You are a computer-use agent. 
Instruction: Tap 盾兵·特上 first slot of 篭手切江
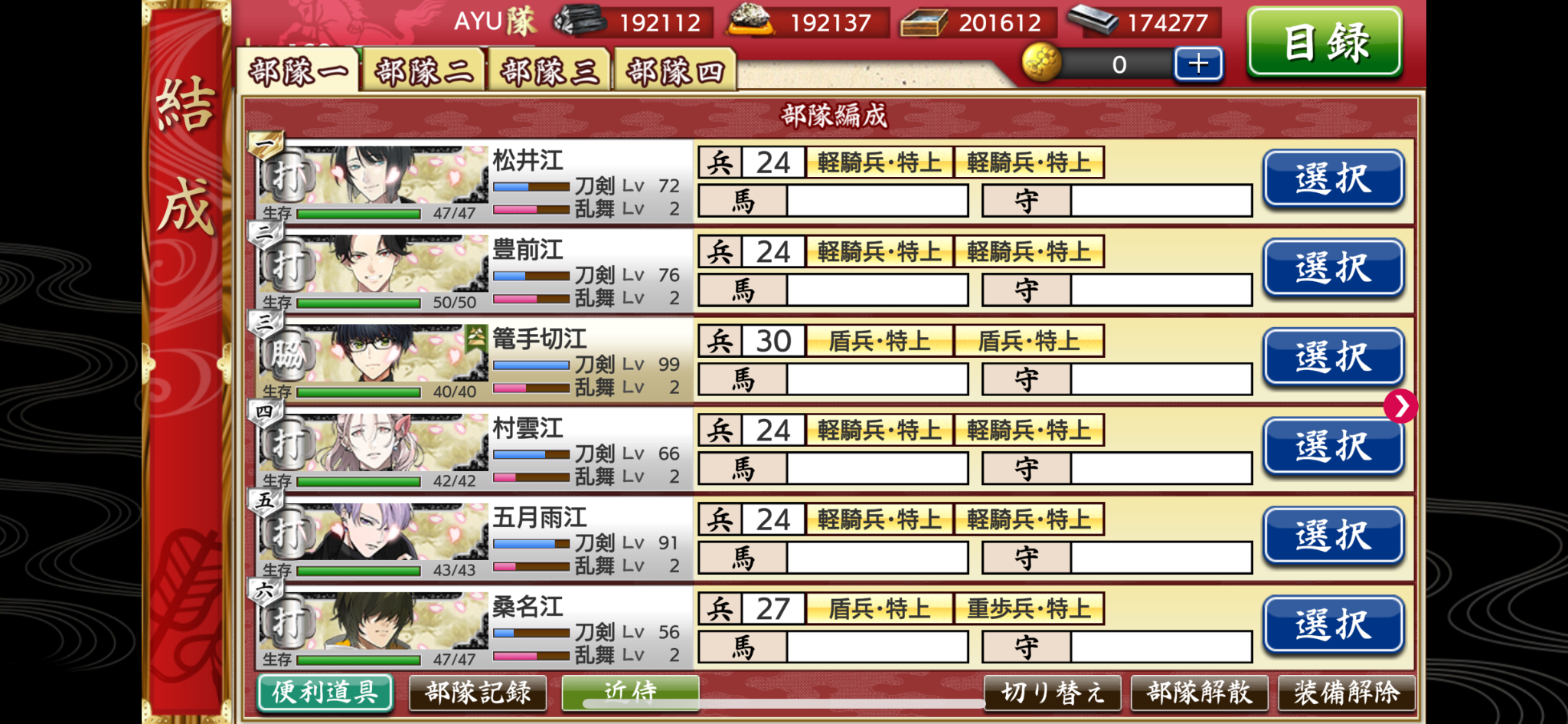[880, 341]
